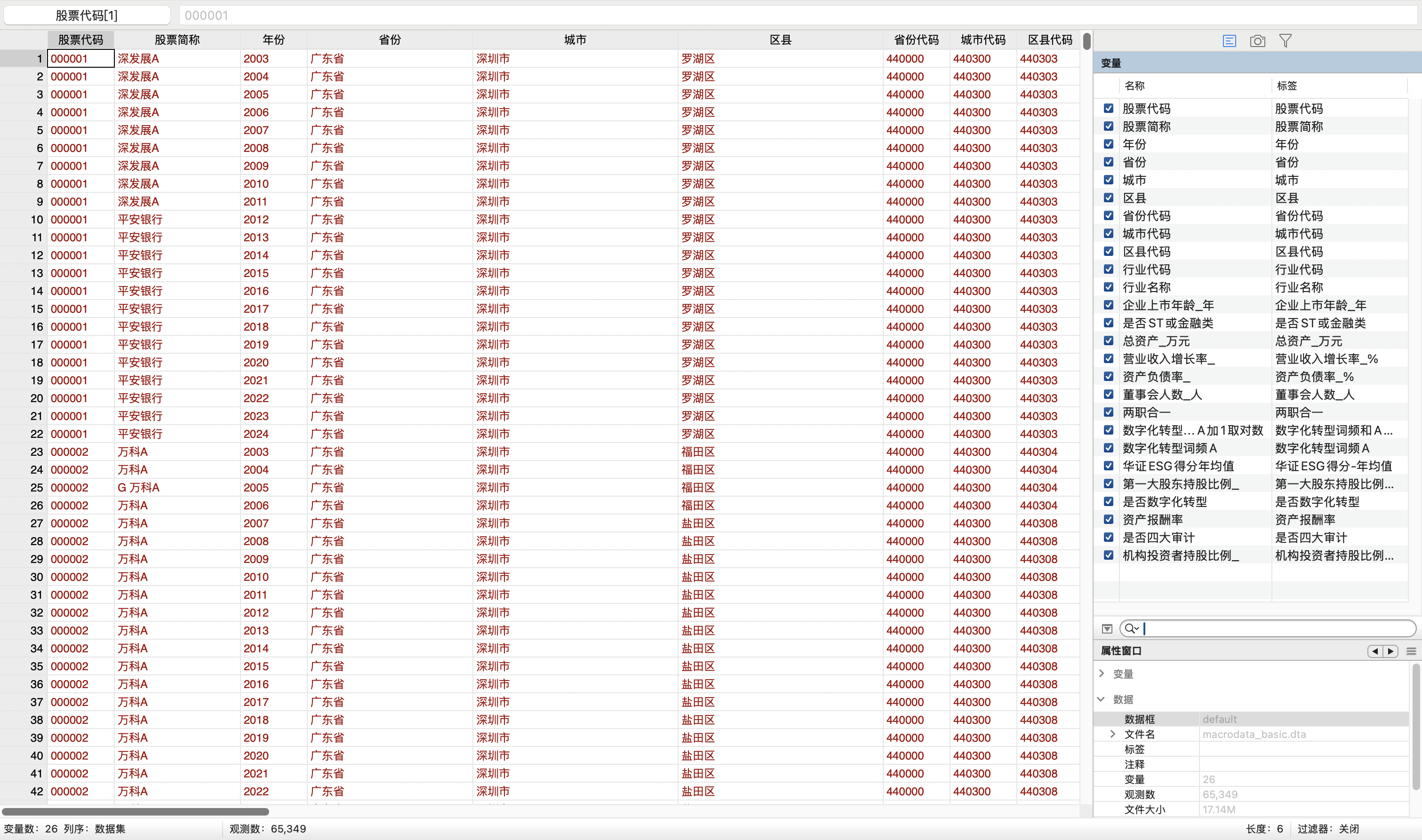Expand the 文件名 property row
The image size is (1422, 840).
click(x=1112, y=734)
